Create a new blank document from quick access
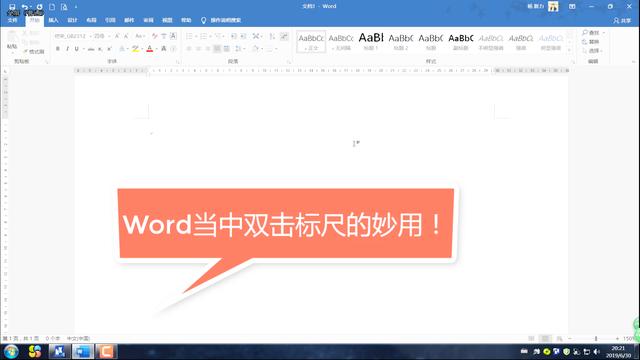The width and height of the screenshot is (640, 360). coord(52,7)
